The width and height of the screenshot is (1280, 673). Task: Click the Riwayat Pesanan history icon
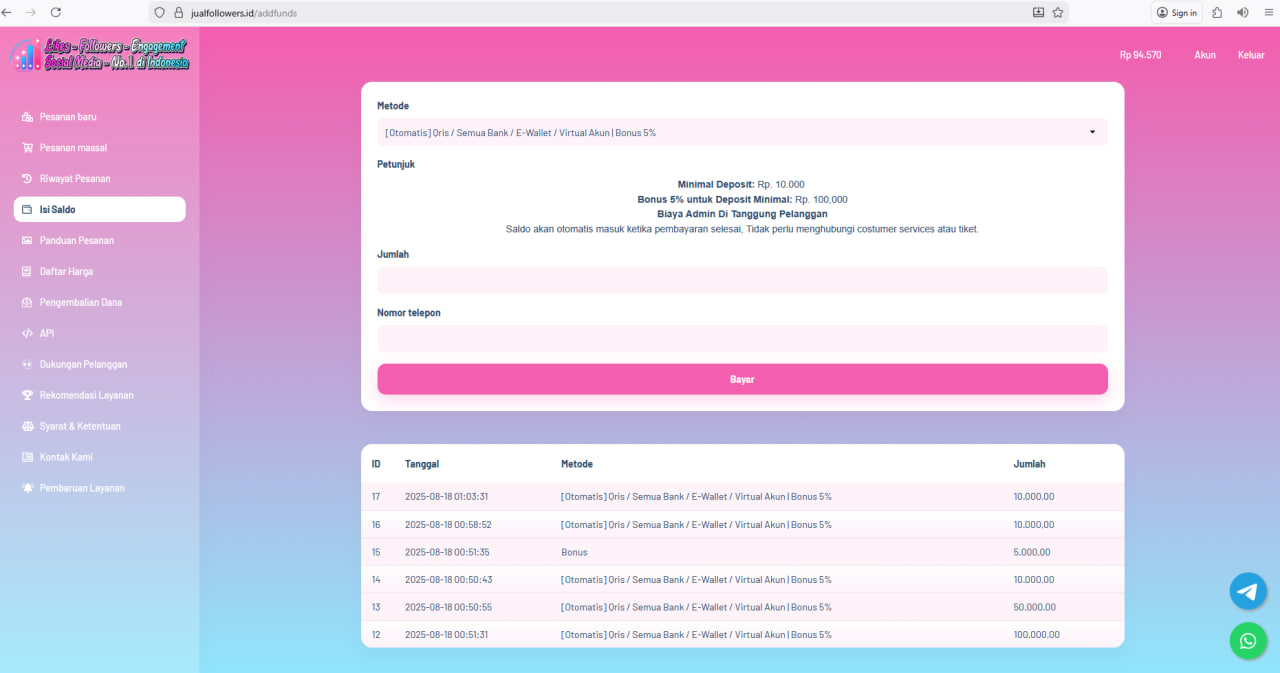coord(28,179)
